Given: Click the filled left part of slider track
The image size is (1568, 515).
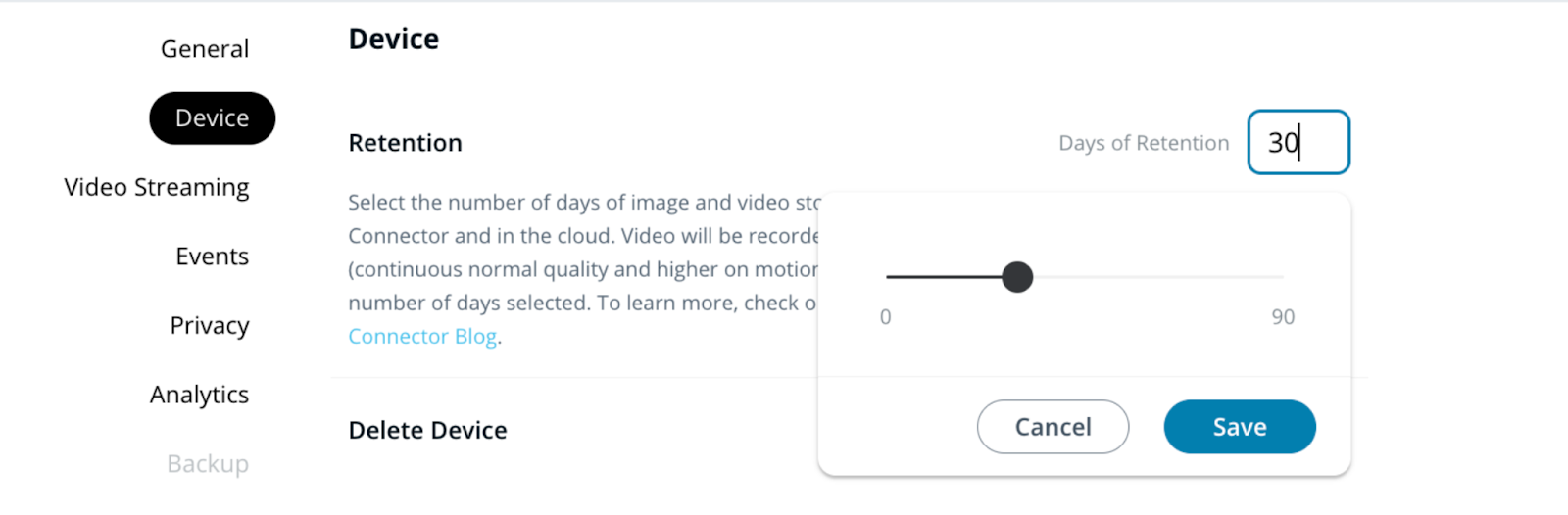Looking at the screenshot, I should coord(943,277).
